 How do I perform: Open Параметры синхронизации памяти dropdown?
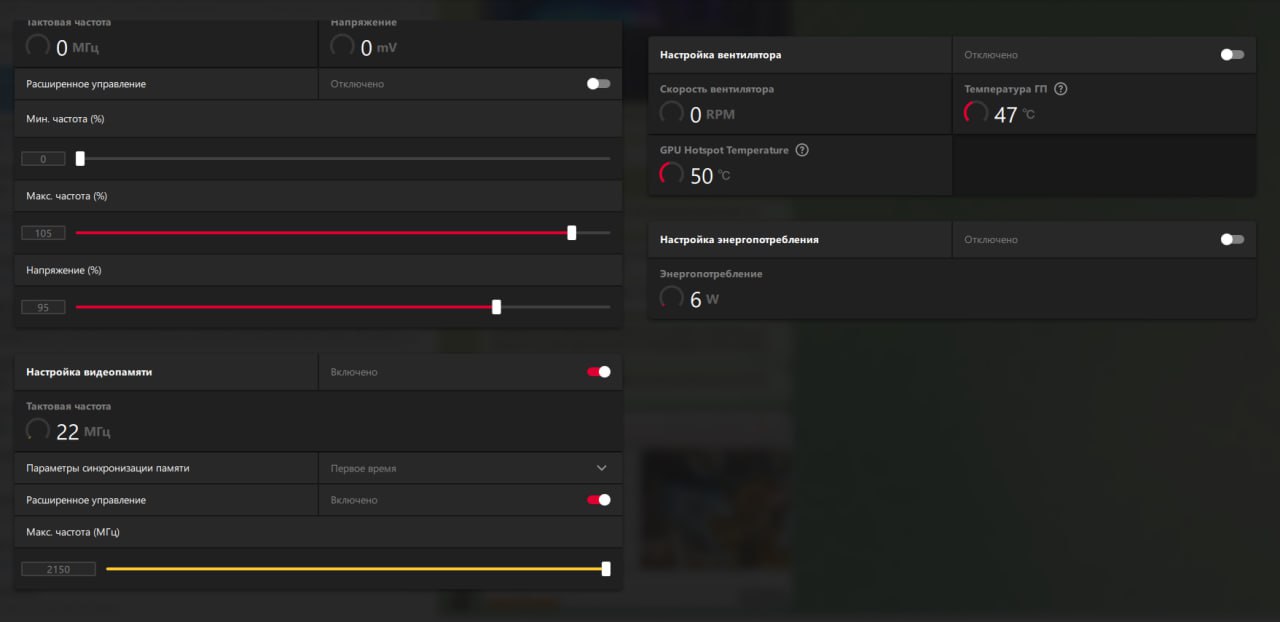[470, 468]
